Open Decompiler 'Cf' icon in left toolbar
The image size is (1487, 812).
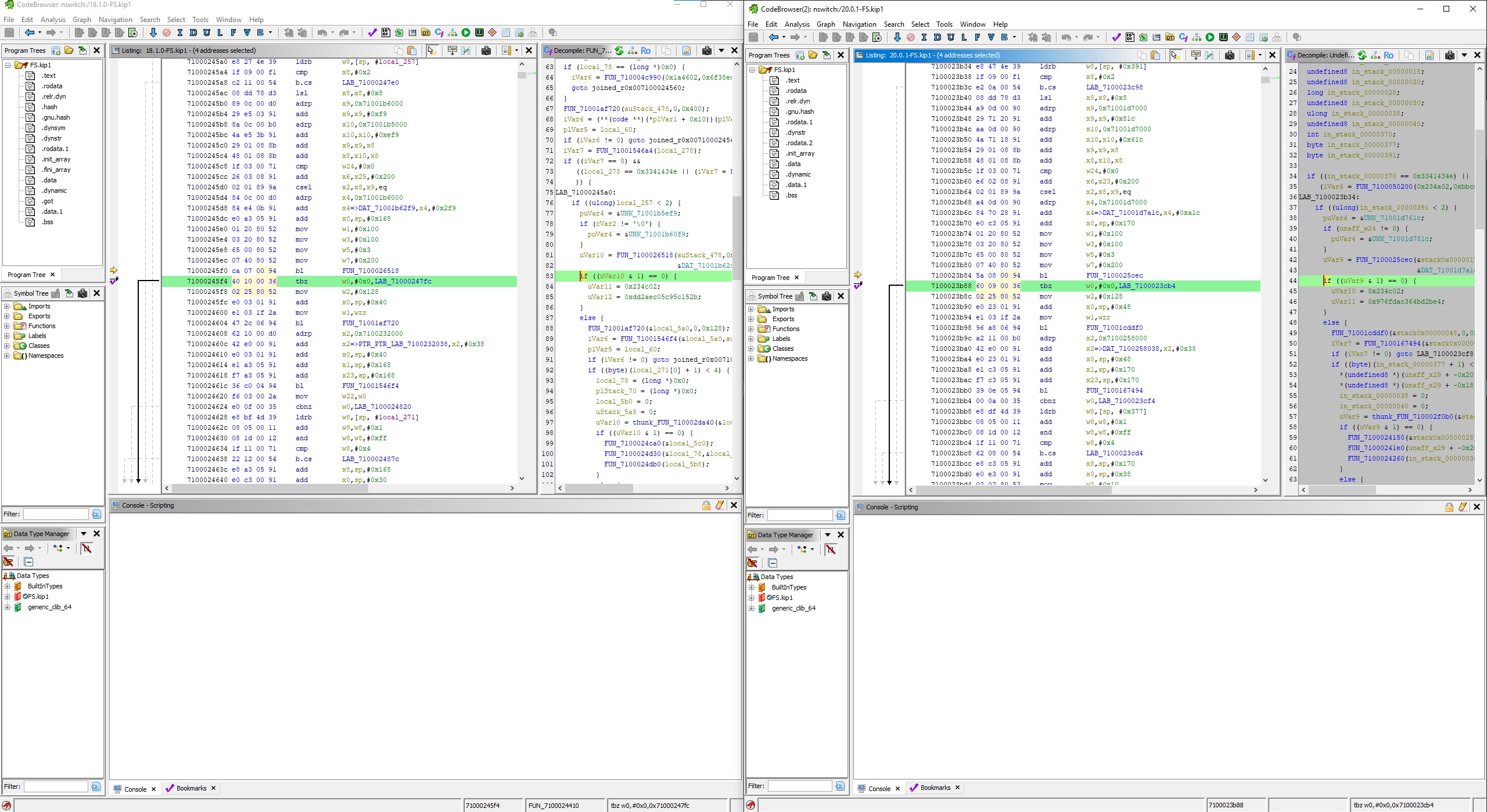pos(439,33)
